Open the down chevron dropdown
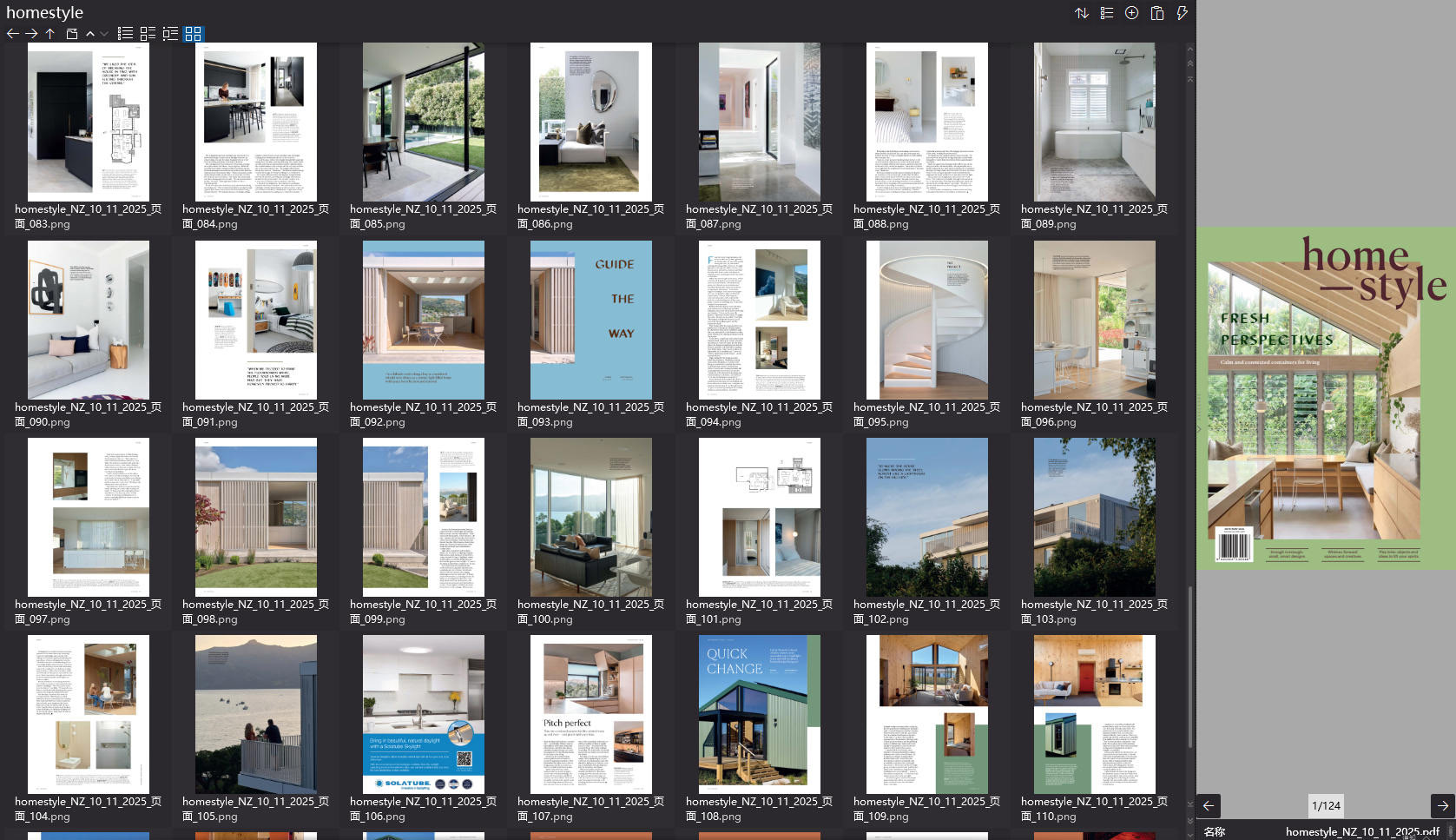Viewport: 1456px width, 840px height. tap(104, 34)
